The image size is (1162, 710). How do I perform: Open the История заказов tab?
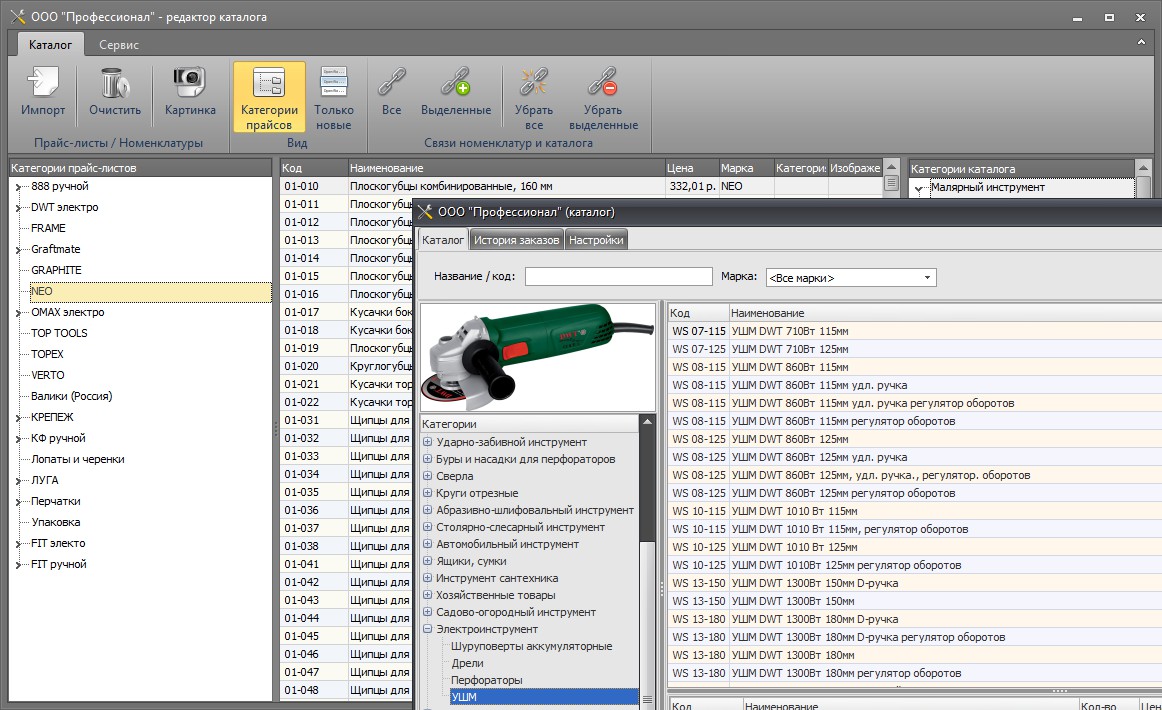coord(517,240)
